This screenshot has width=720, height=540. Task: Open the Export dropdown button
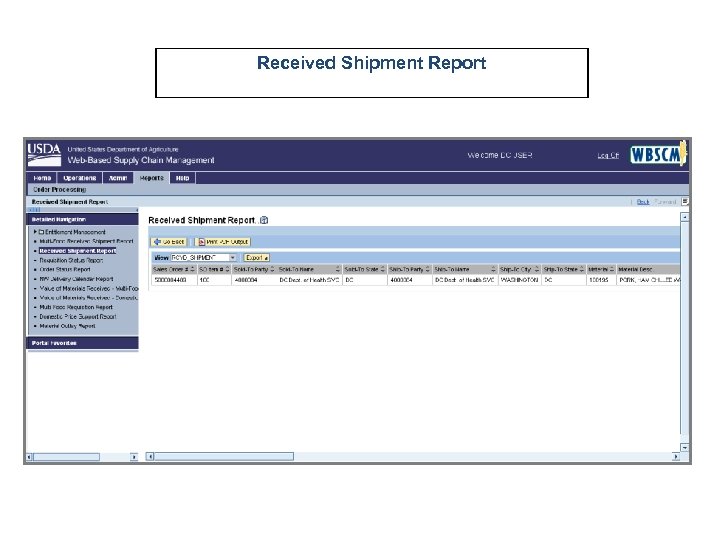[256, 258]
